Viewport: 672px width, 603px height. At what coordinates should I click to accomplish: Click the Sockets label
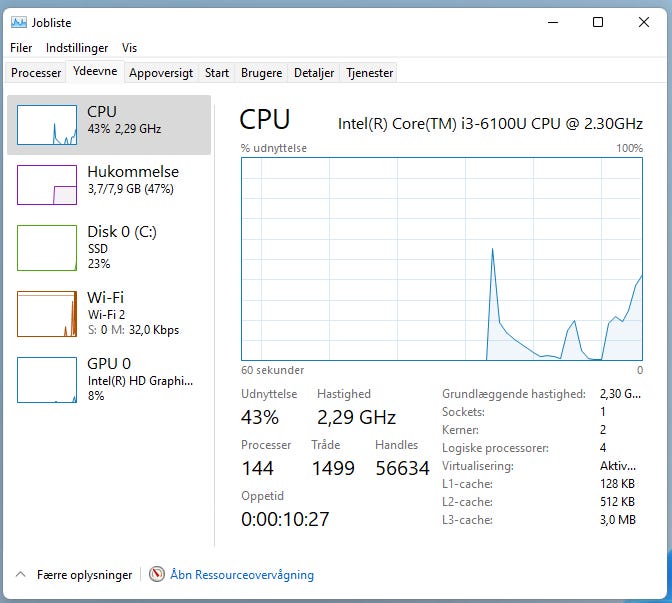(x=463, y=412)
